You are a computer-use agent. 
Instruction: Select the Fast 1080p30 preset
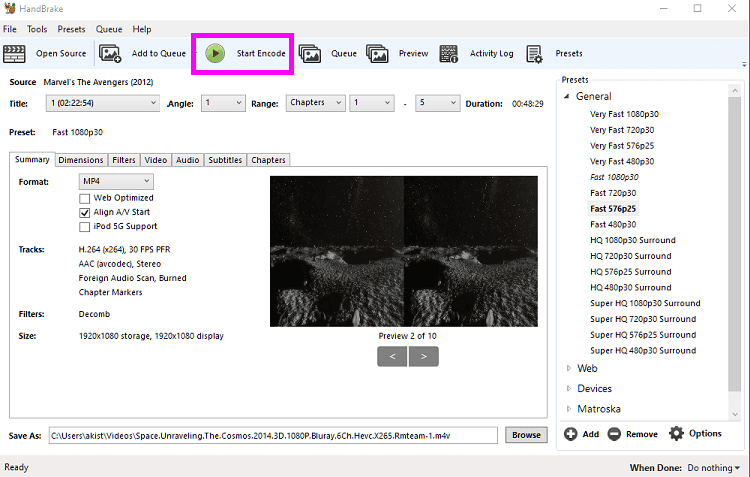[614, 177]
